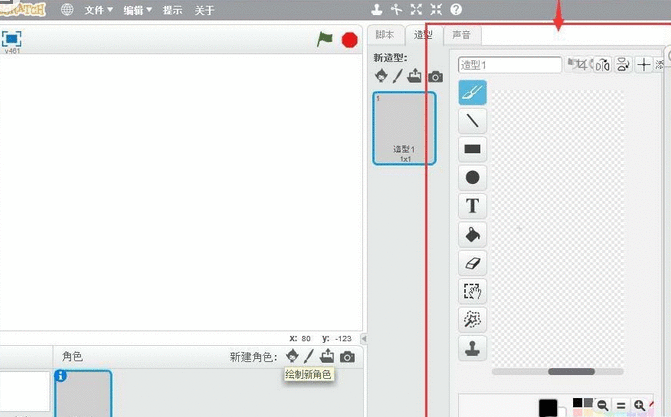This screenshot has height=417, width=671.
Task: Select the Ellipse tool
Action: point(472,178)
